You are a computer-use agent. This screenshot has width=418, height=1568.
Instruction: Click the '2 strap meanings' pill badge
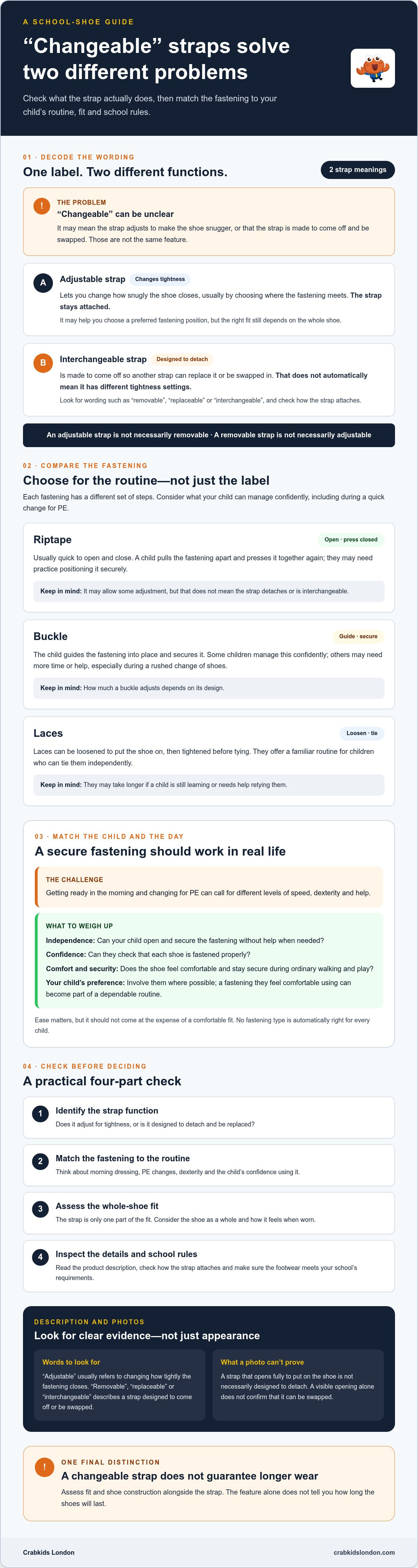(358, 170)
